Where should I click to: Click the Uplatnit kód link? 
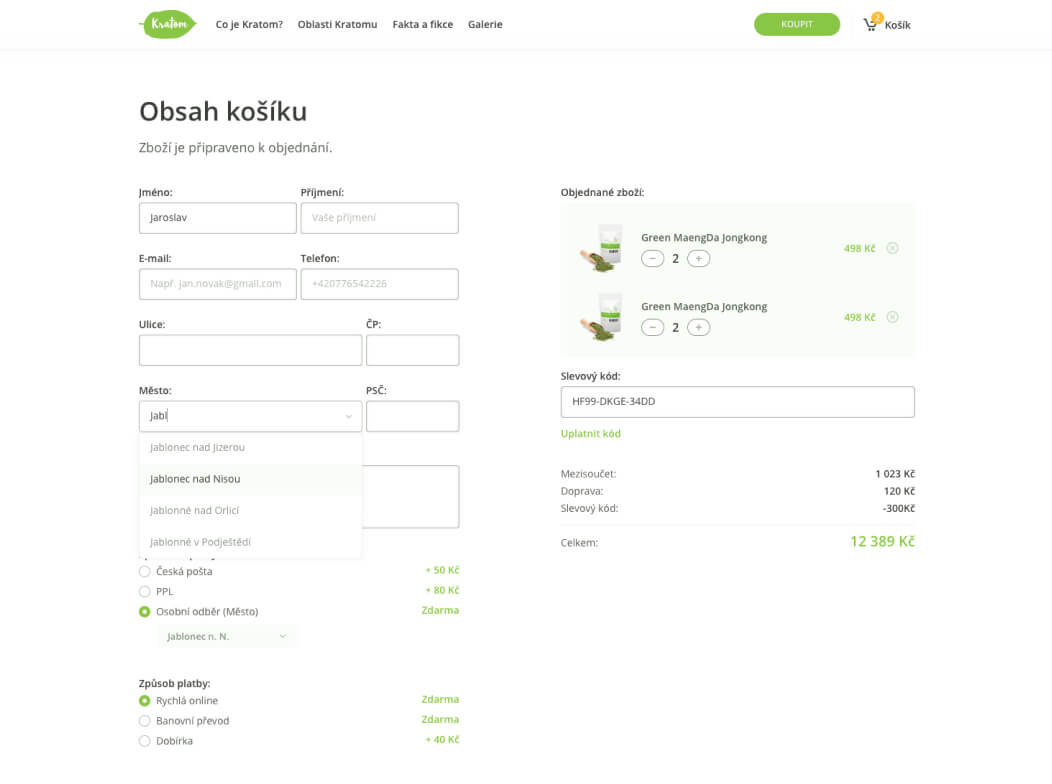591,434
